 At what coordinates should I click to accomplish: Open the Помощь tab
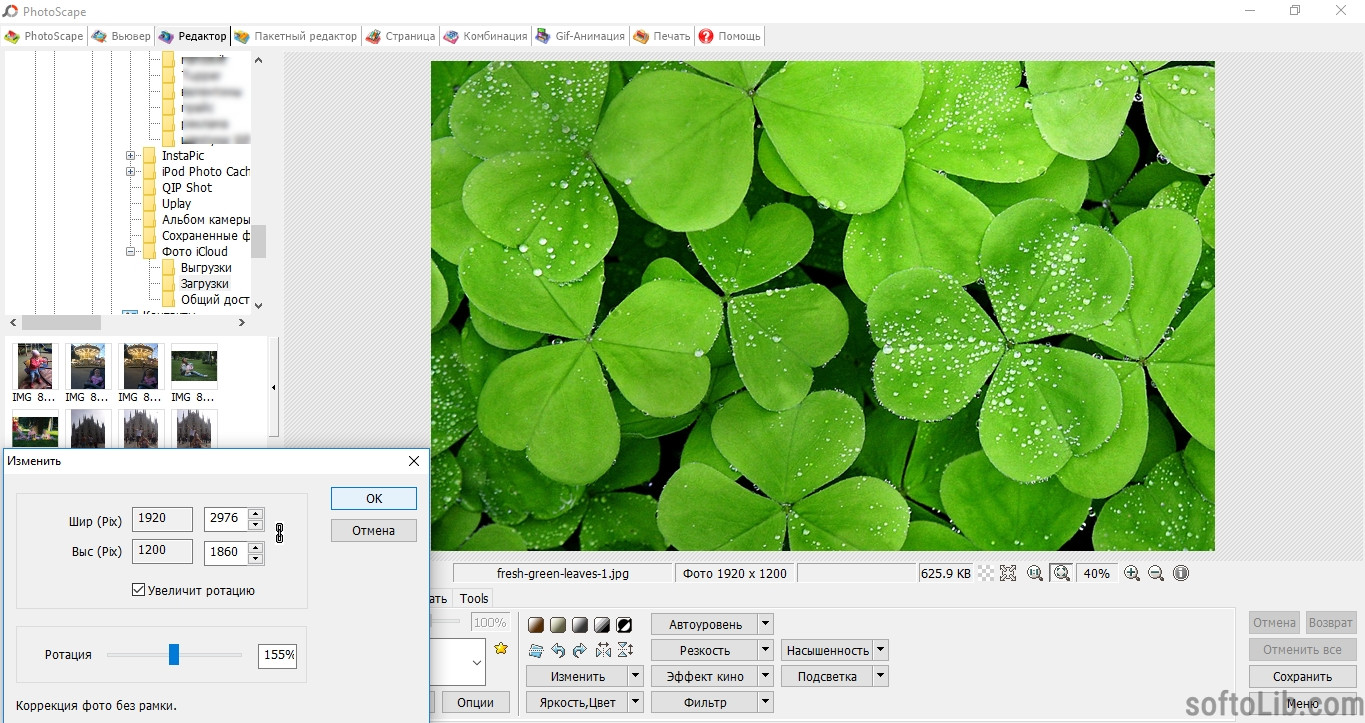click(x=729, y=36)
